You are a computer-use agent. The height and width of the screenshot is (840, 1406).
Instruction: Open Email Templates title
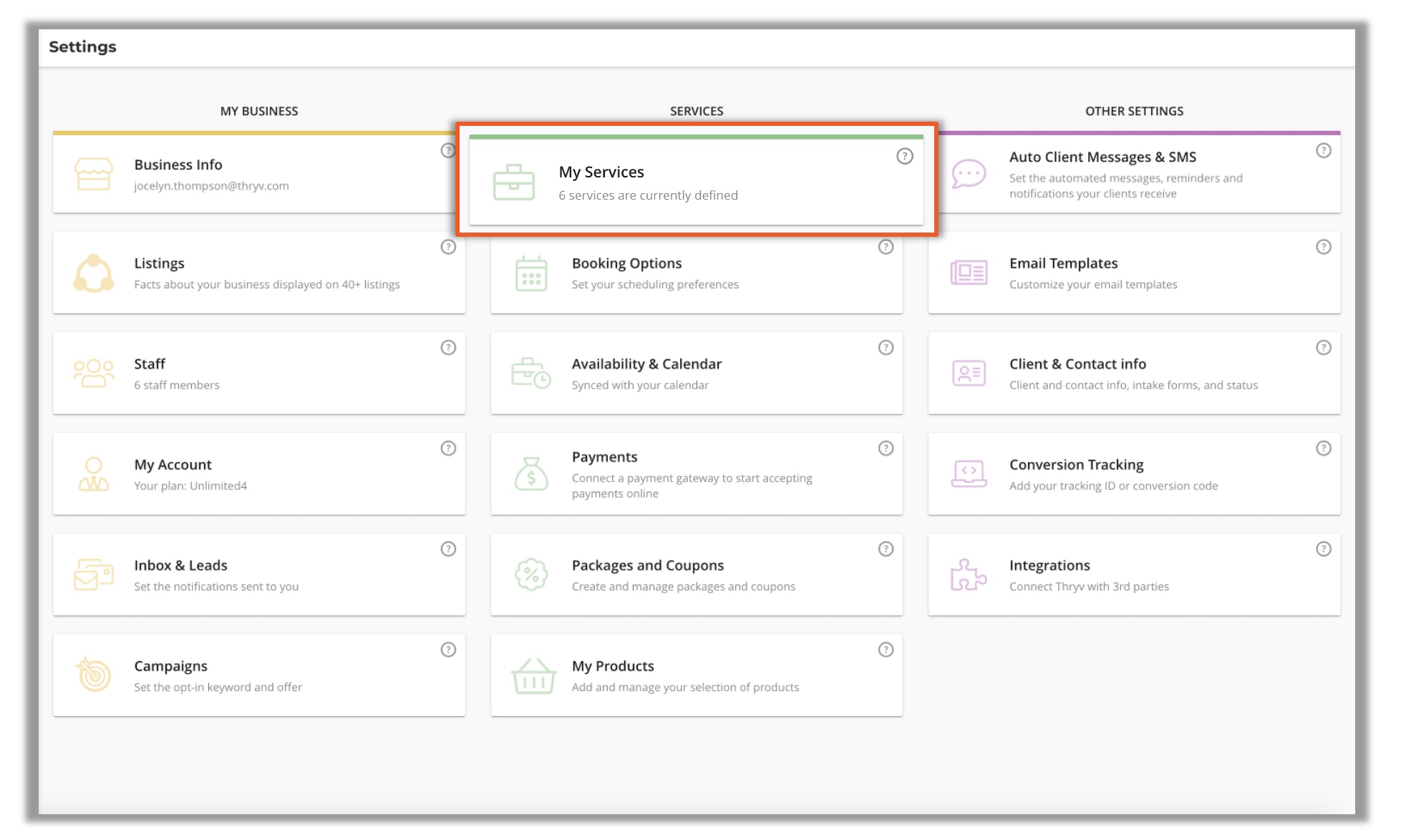pyautogui.click(x=1063, y=263)
